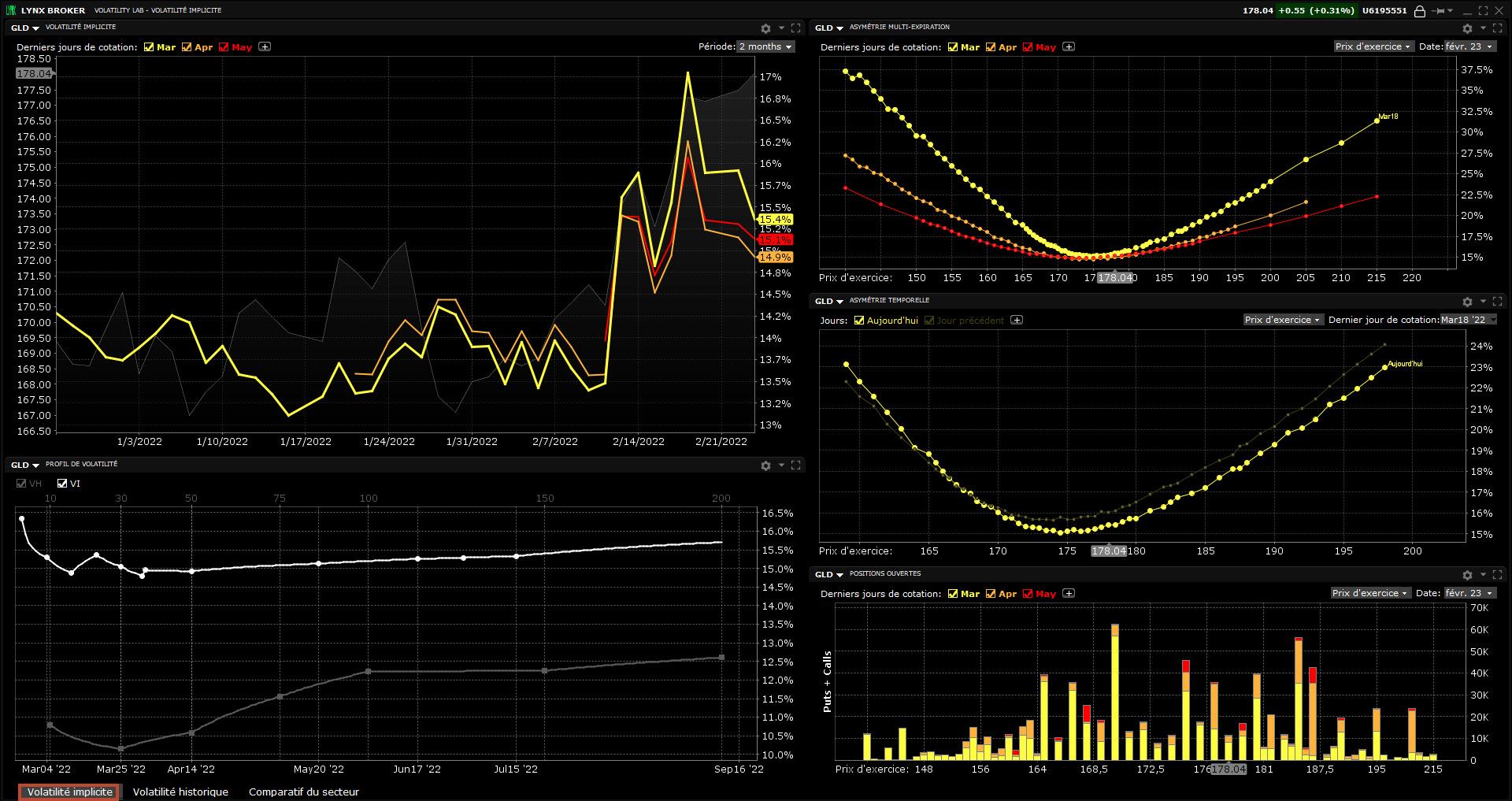Open GLD symbol dropdown in Positions Ouvertes panel
This screenshot has height=801, width=1512.
click(829, 574)
